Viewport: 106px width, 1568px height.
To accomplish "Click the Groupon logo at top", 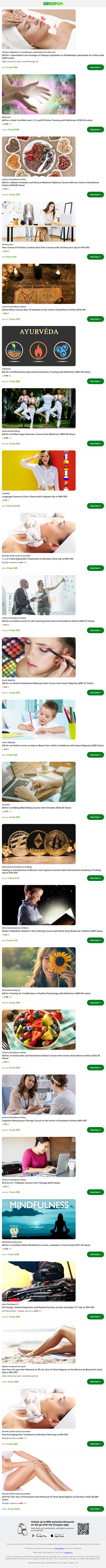I will (x=53, y=4).
